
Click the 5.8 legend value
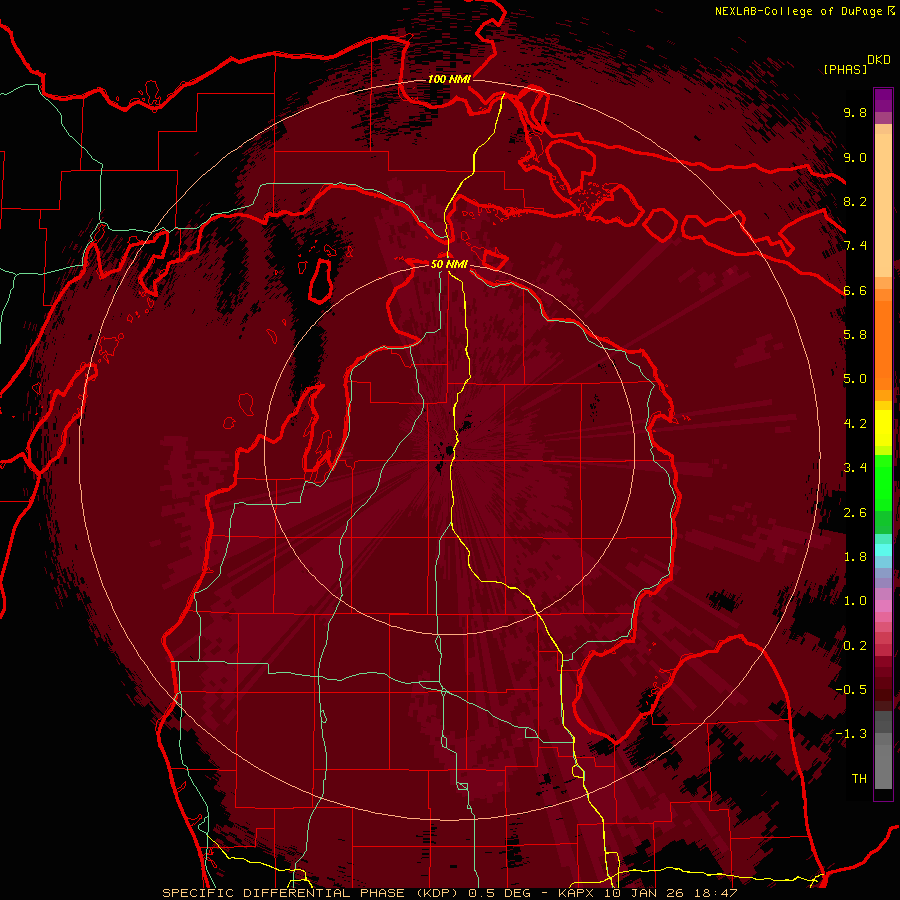(855, 335)
